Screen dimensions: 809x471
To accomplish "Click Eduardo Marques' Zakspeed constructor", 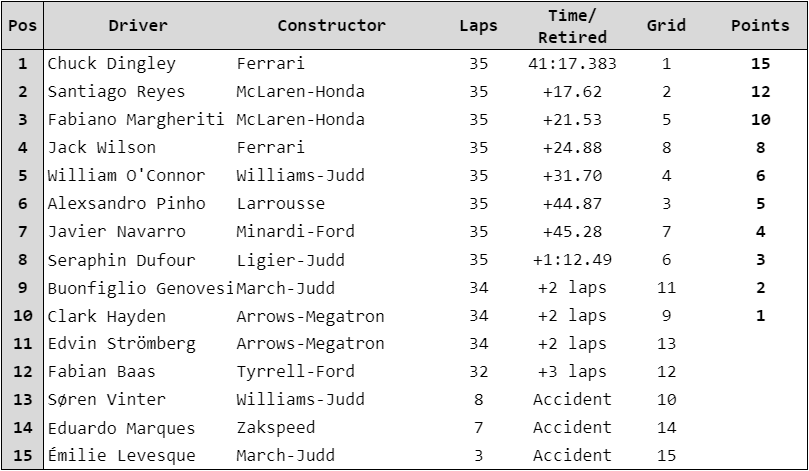I will [275, 428].
